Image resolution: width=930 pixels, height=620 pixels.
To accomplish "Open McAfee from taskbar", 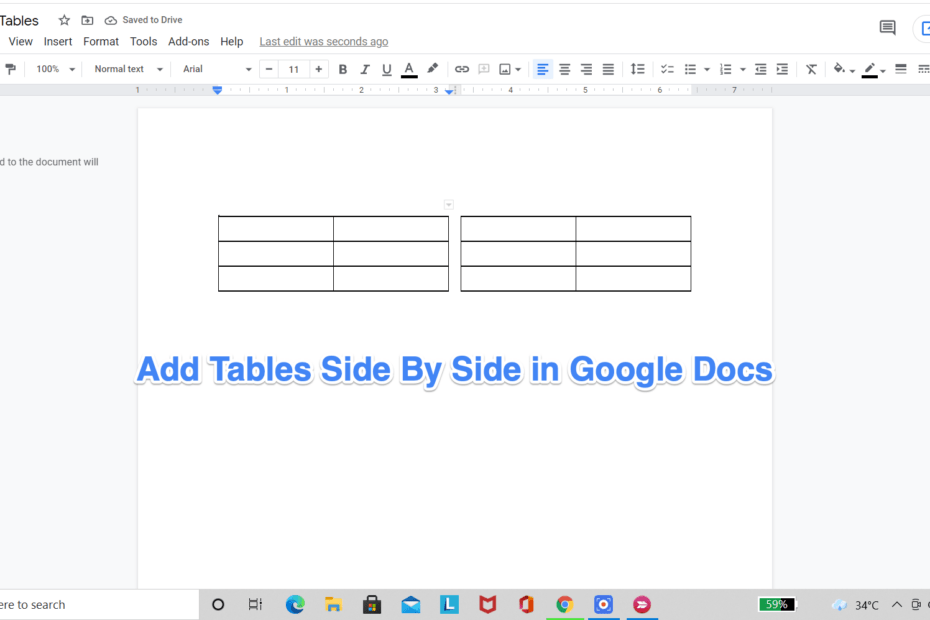I will tap(488, 605).
